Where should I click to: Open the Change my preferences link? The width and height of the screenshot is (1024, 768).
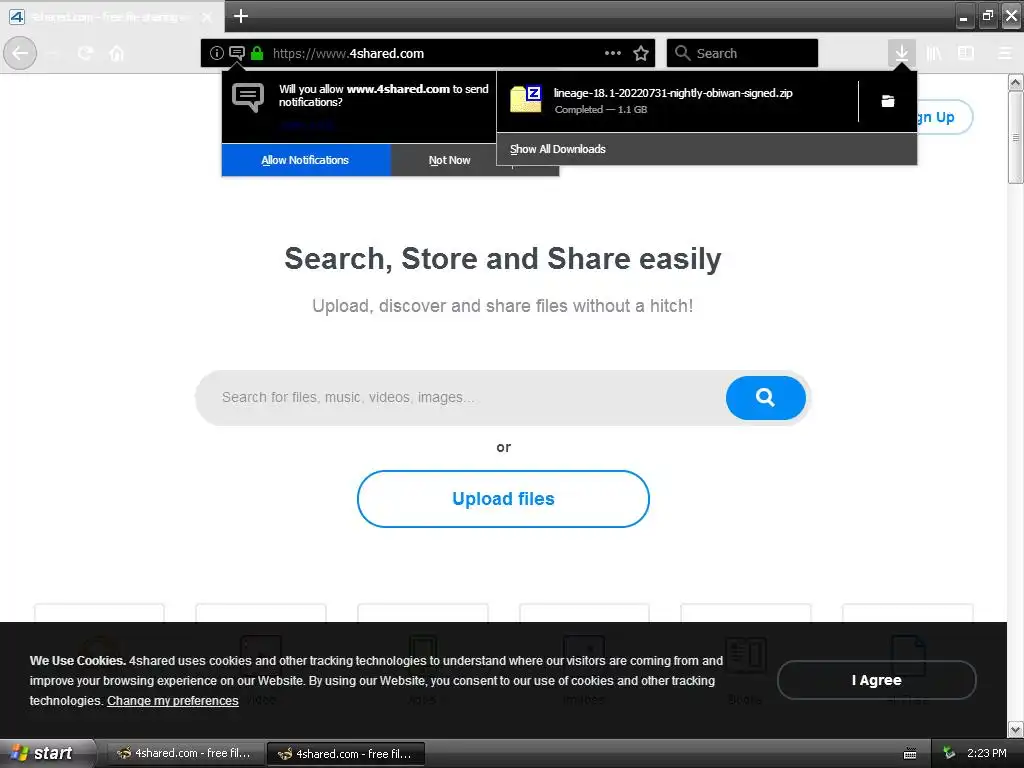pyautogui.click(x=172, y=701)
